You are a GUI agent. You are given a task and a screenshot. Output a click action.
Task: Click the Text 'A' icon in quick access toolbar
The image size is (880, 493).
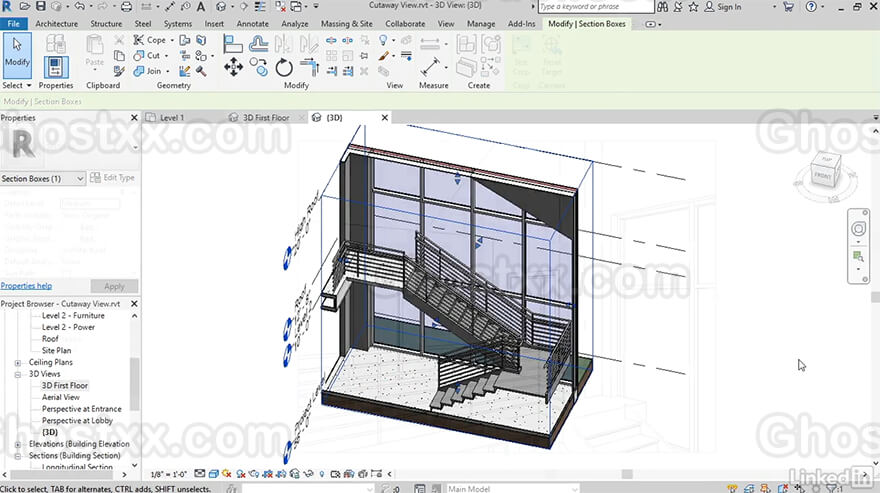200,6
